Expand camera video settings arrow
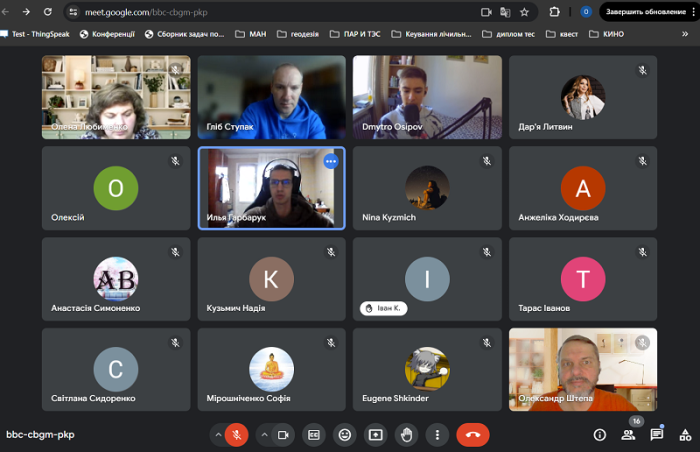Image resolution: width=700 pixels, height=452 pixels. click(264, 435)
